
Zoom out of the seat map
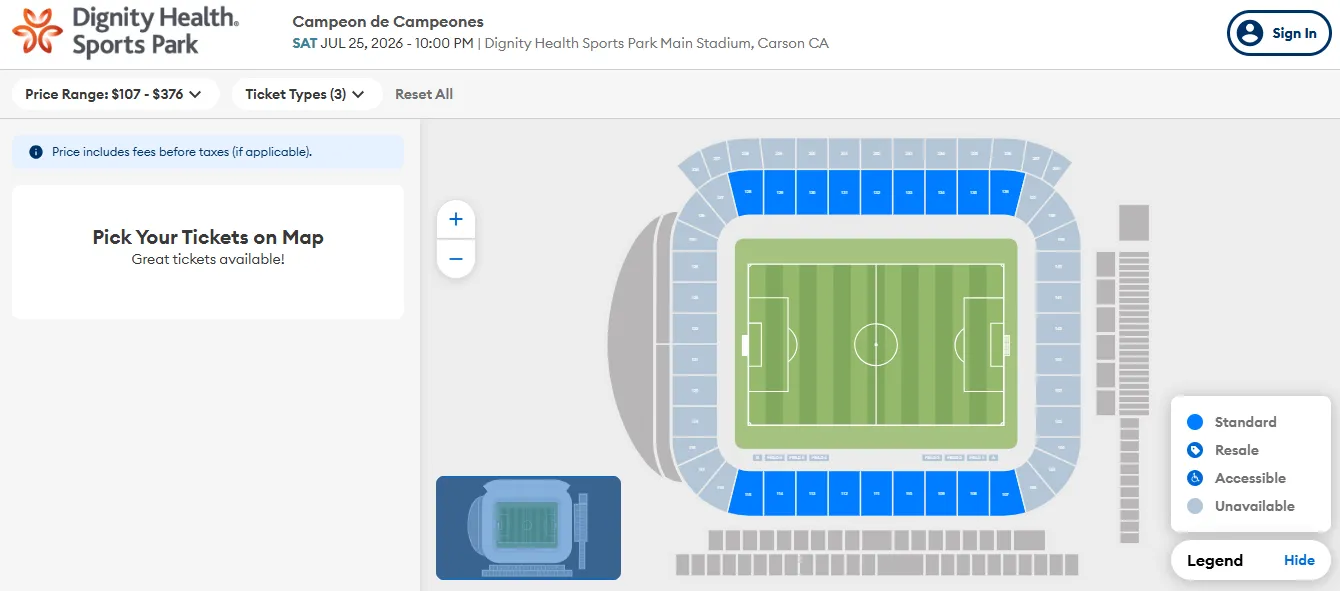click(456, 259)
